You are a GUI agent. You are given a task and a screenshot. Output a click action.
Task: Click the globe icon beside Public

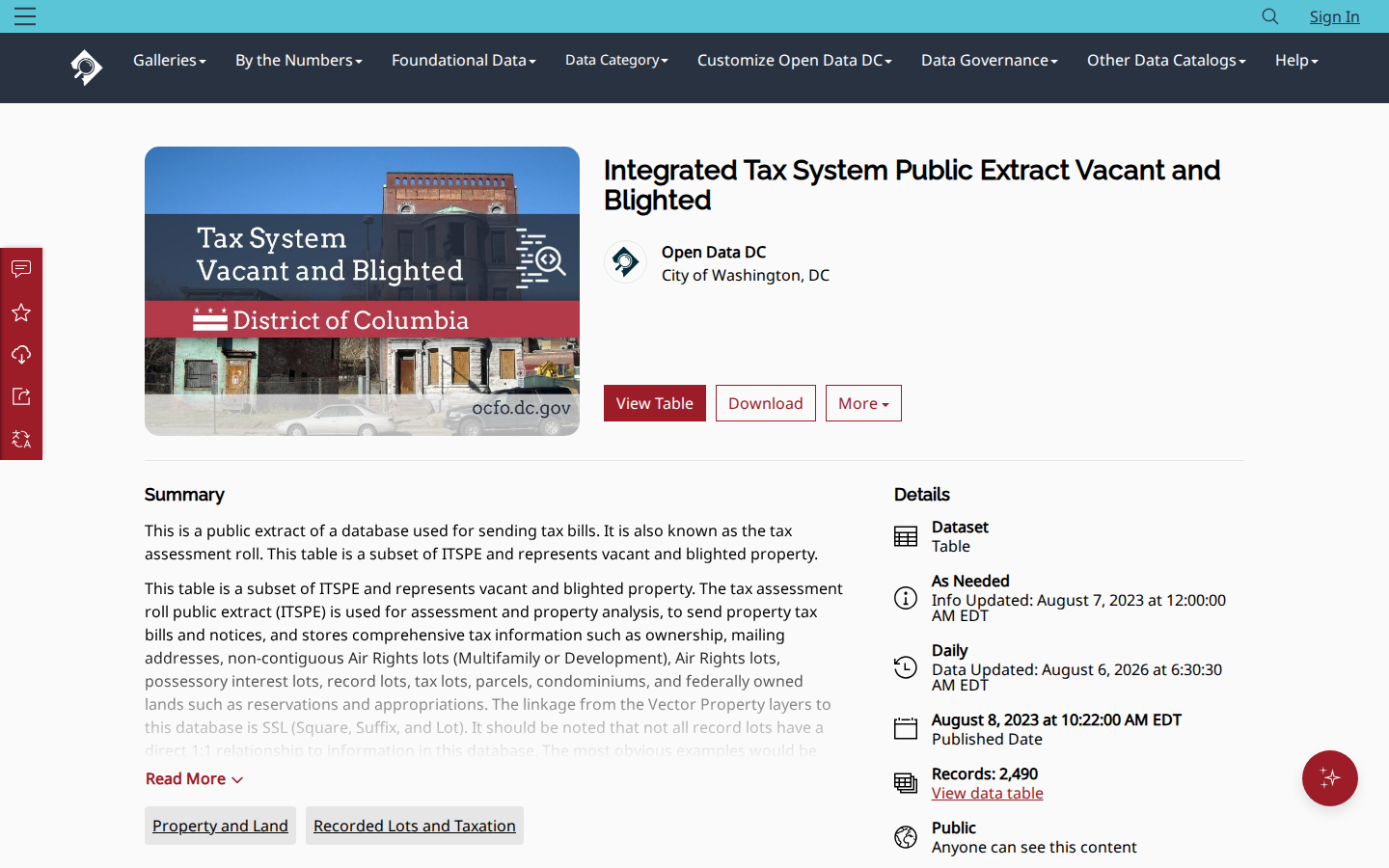tap(906, 837)
